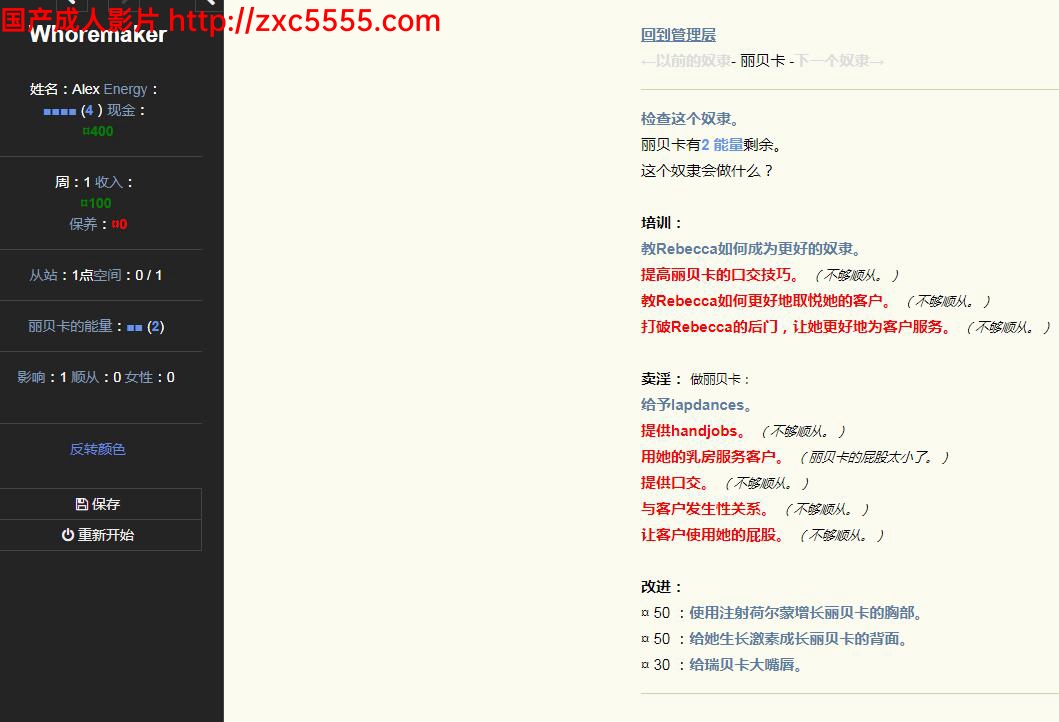Open the 回到管理层 link
The image size is (1059, 722).
[x=678, y=35]
